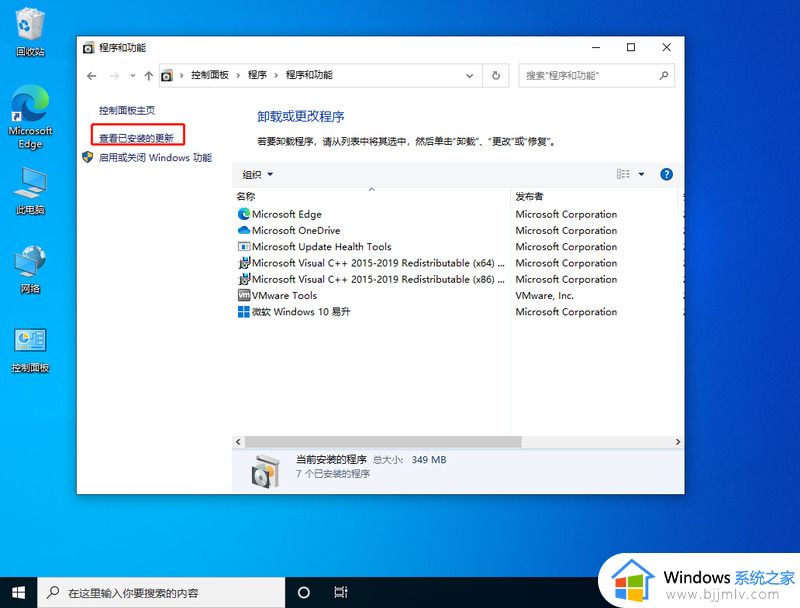This screenshot has width=800, height=608.
Task: Click the scrollbar right arrow
Action: click(x=678, y=442)
